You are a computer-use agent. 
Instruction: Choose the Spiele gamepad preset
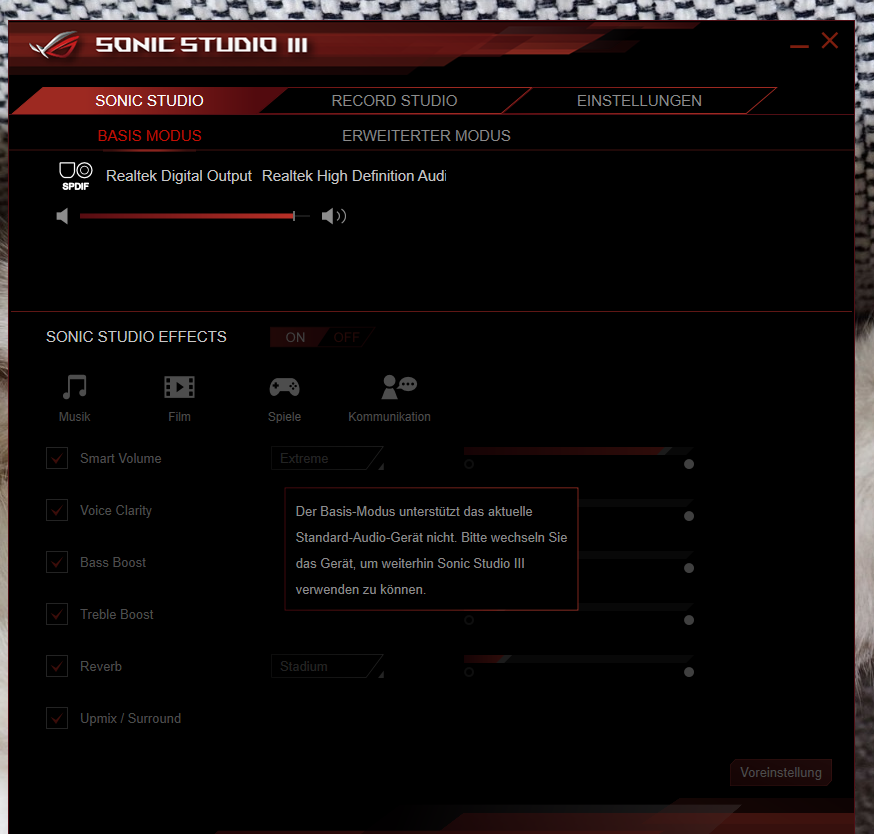284,387
